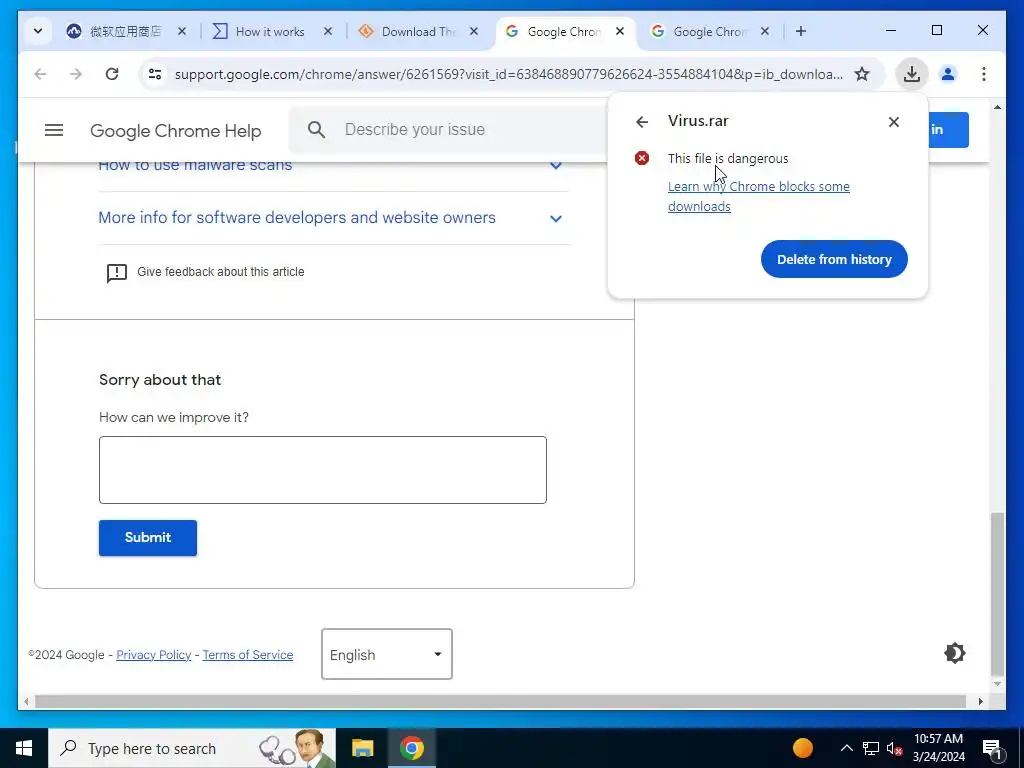1024x768 pixels.
Task: Open the tab search dropdown arrow
Action: (38, 31)
